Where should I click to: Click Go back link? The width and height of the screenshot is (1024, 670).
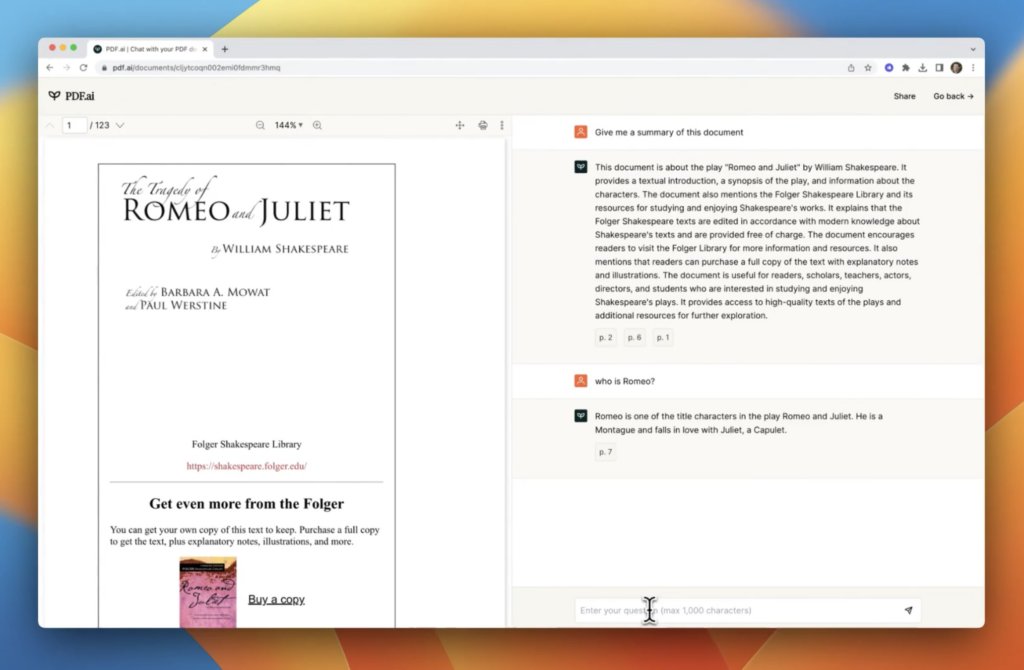pos(953,96)
